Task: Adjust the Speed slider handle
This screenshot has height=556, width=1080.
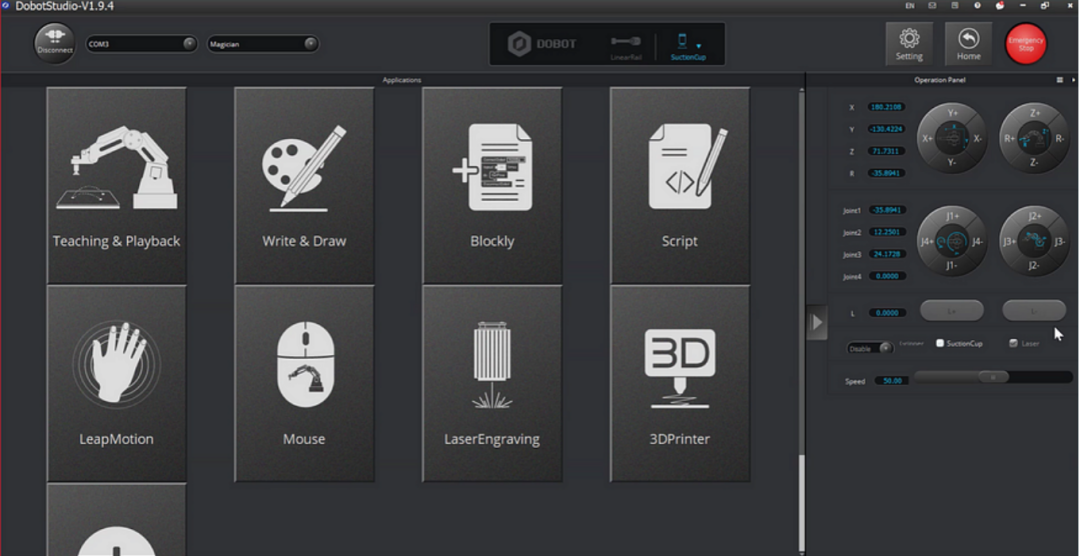Action: coord(993,378)
